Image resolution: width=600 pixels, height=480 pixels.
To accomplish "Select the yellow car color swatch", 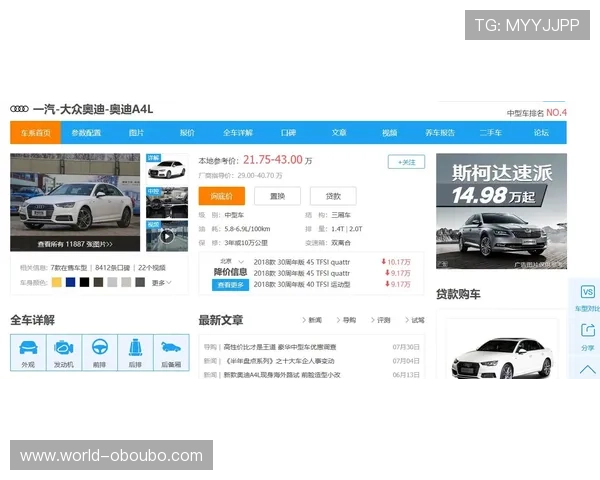I will pos(57,283).
